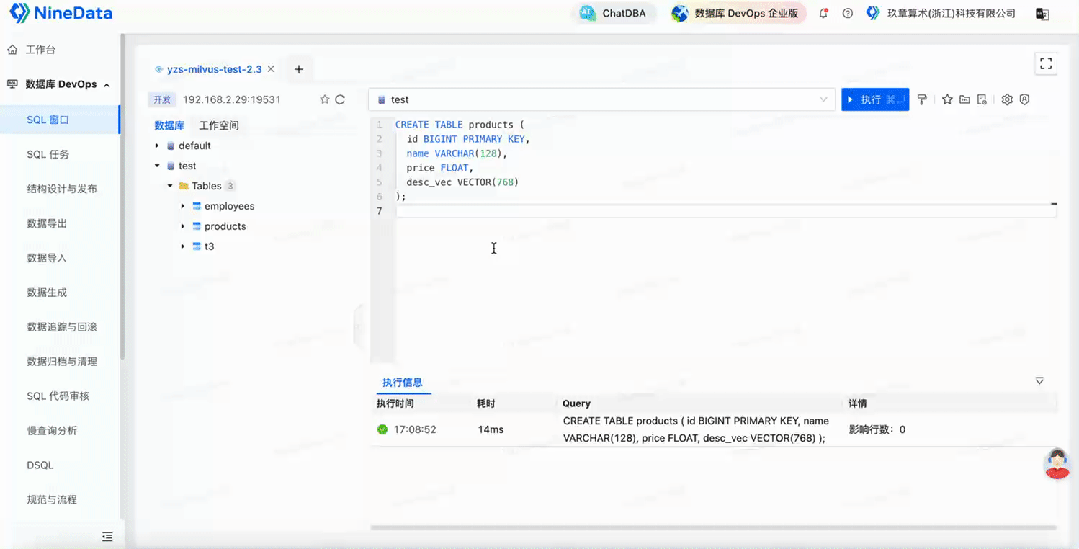The width and height of the screenshot is (1079, 549).
Task: Click the 执行时间 column header
Action: pos(395,404)
